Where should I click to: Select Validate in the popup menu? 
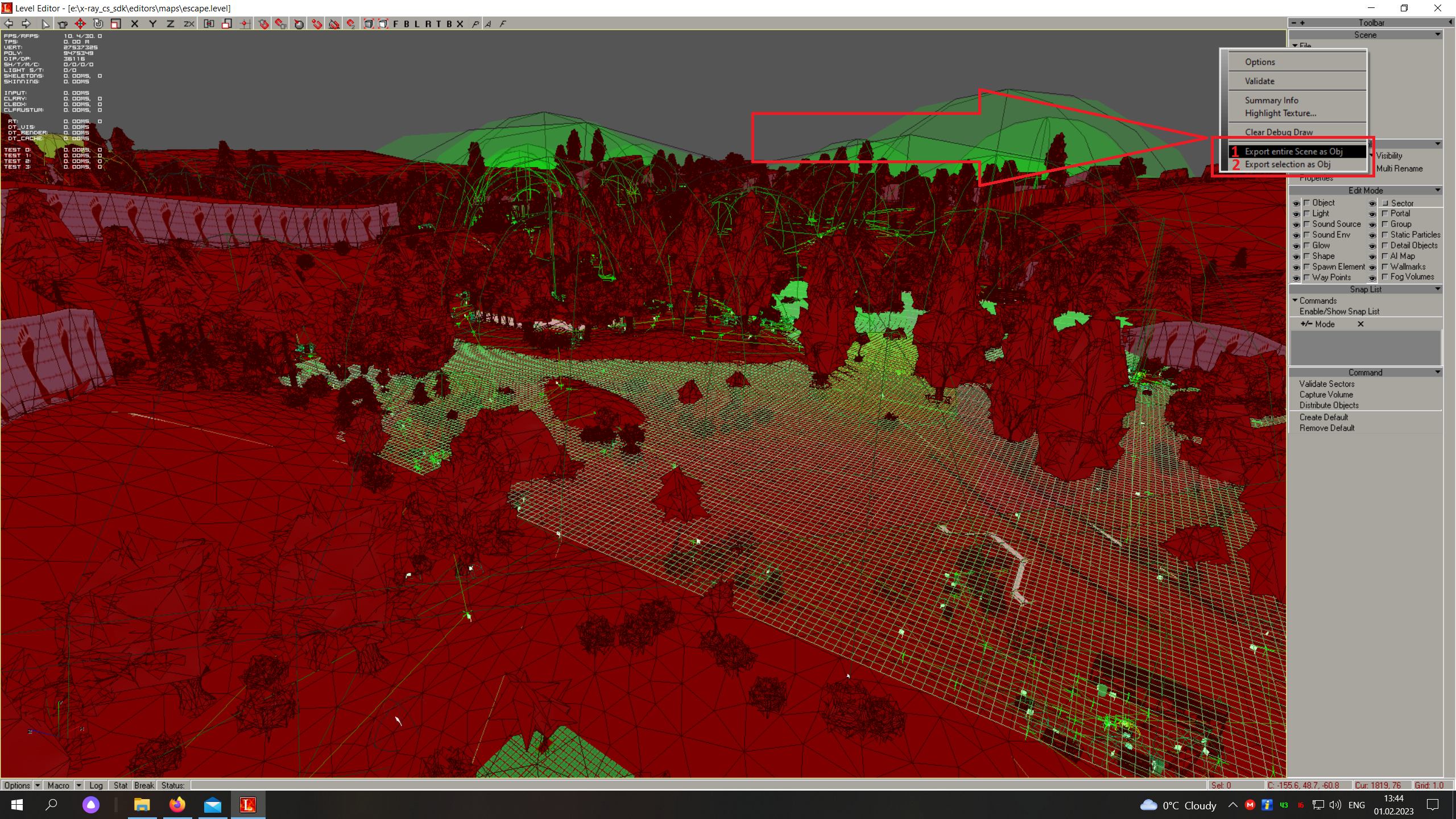1297,81
